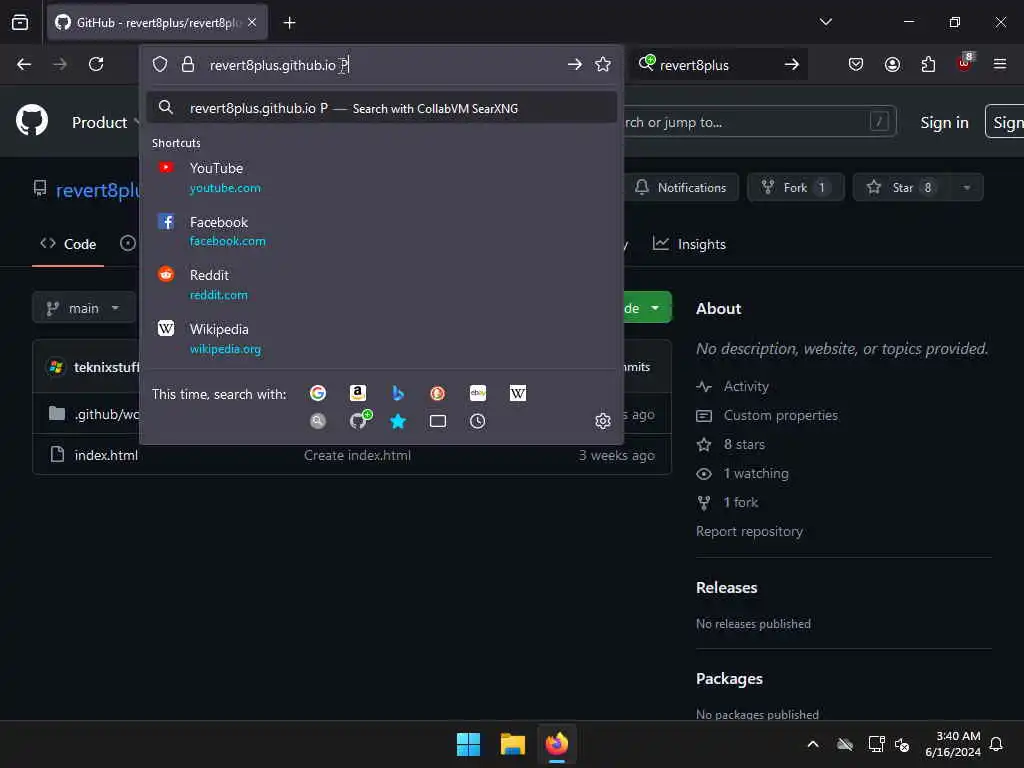Expand the Product menu in GitHub header

(106, 123)
